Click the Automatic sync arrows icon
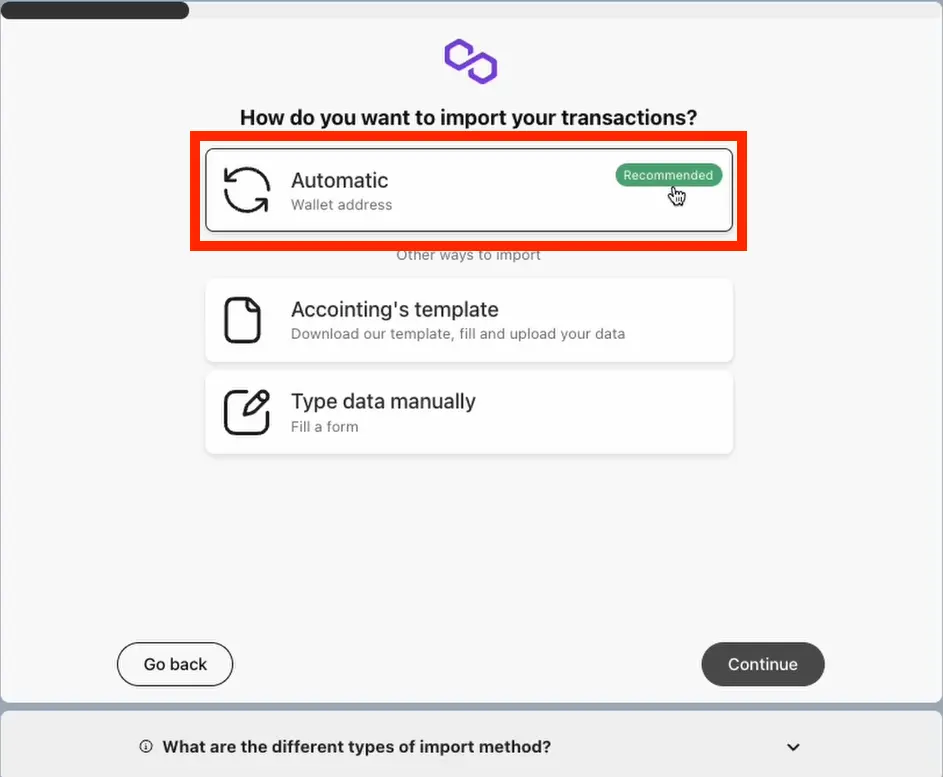 click(x=246, y=190)
